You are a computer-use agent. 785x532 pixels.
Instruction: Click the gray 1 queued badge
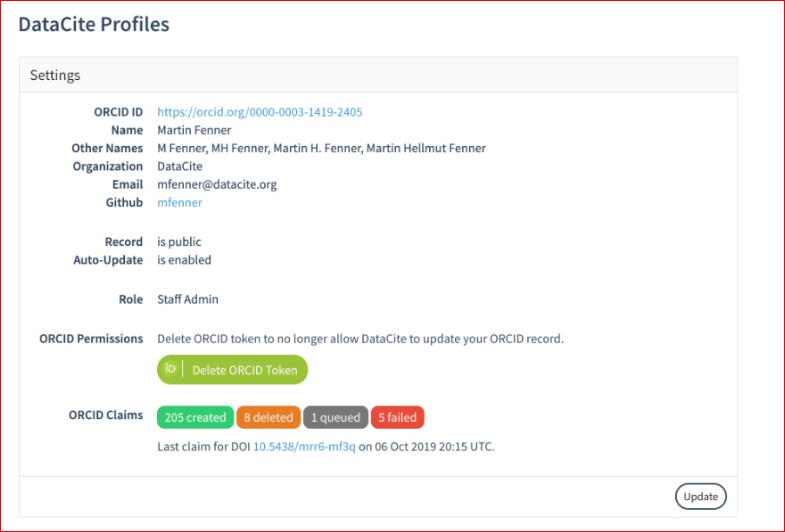coord(336,417)
